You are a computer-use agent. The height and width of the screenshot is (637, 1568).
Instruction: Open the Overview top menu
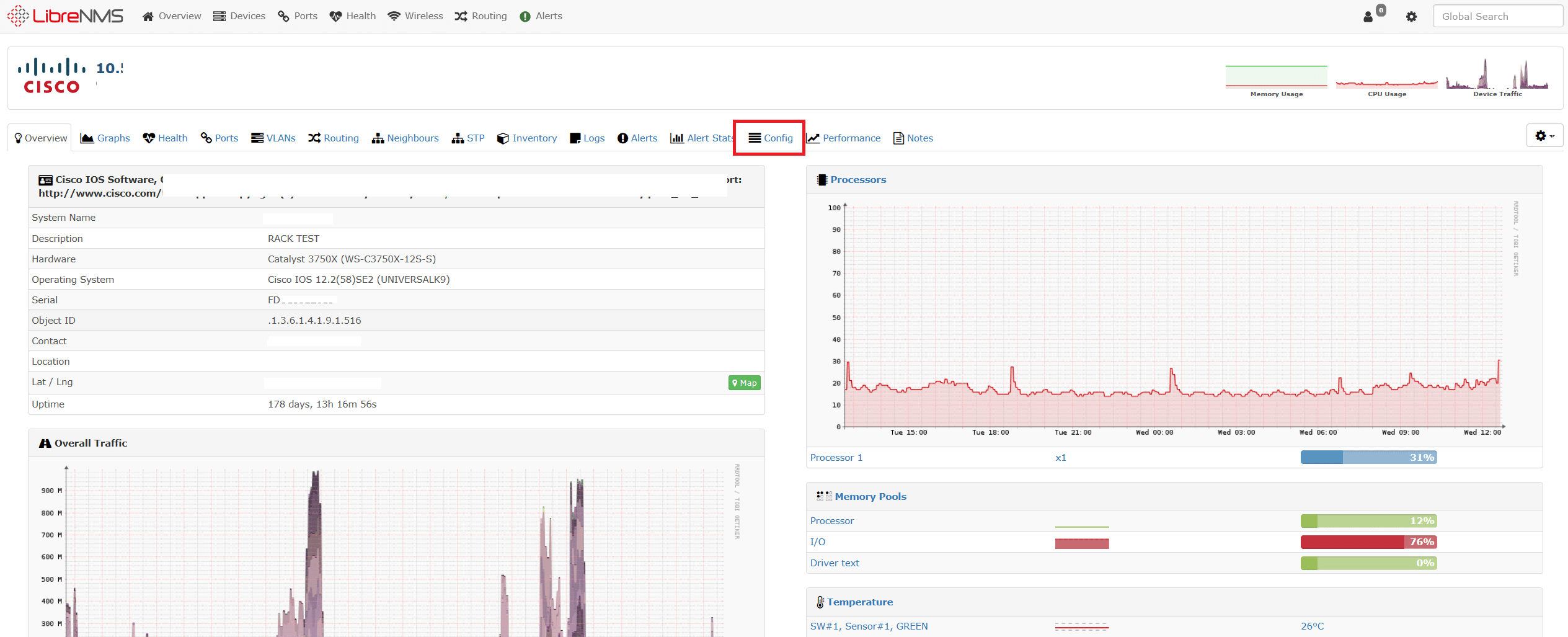point(172,16)
